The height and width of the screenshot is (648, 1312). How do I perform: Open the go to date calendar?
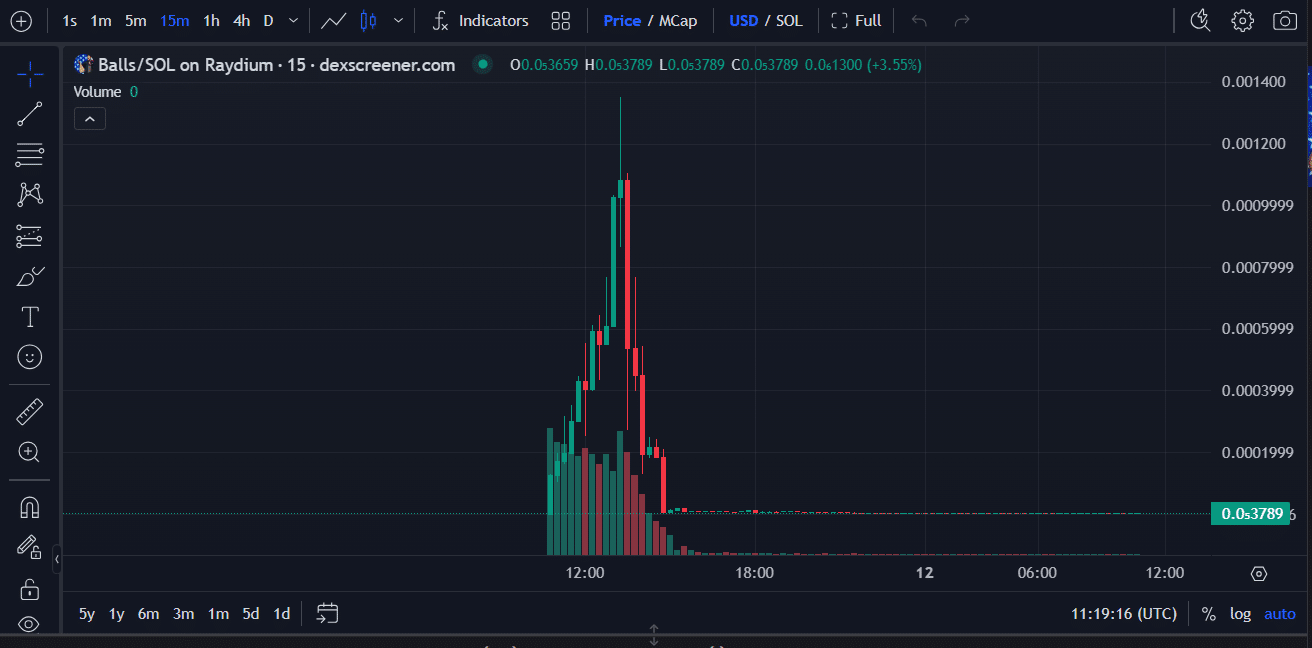click(328, 613)
